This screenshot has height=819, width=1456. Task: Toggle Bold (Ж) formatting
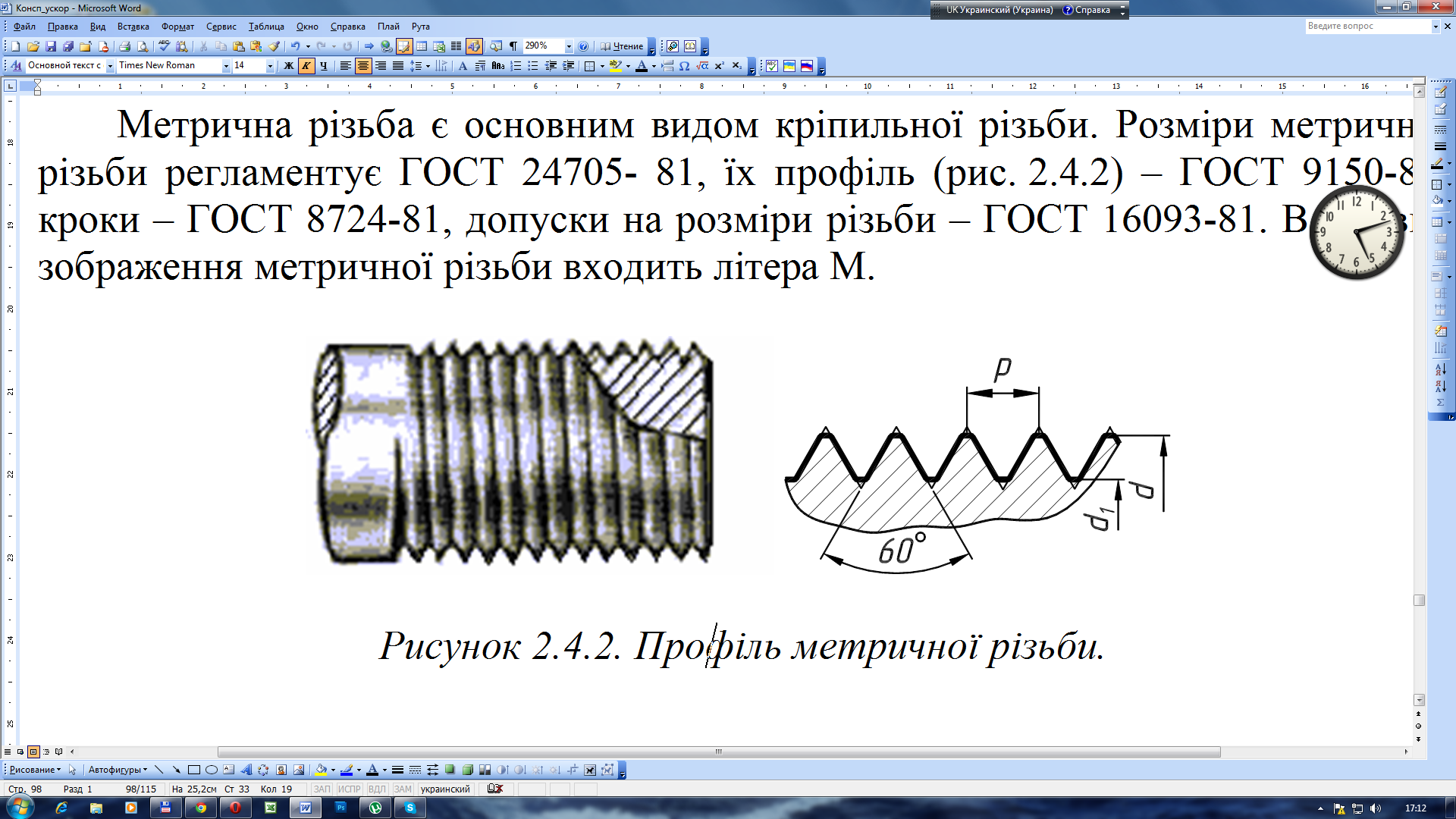coord(288,66)
